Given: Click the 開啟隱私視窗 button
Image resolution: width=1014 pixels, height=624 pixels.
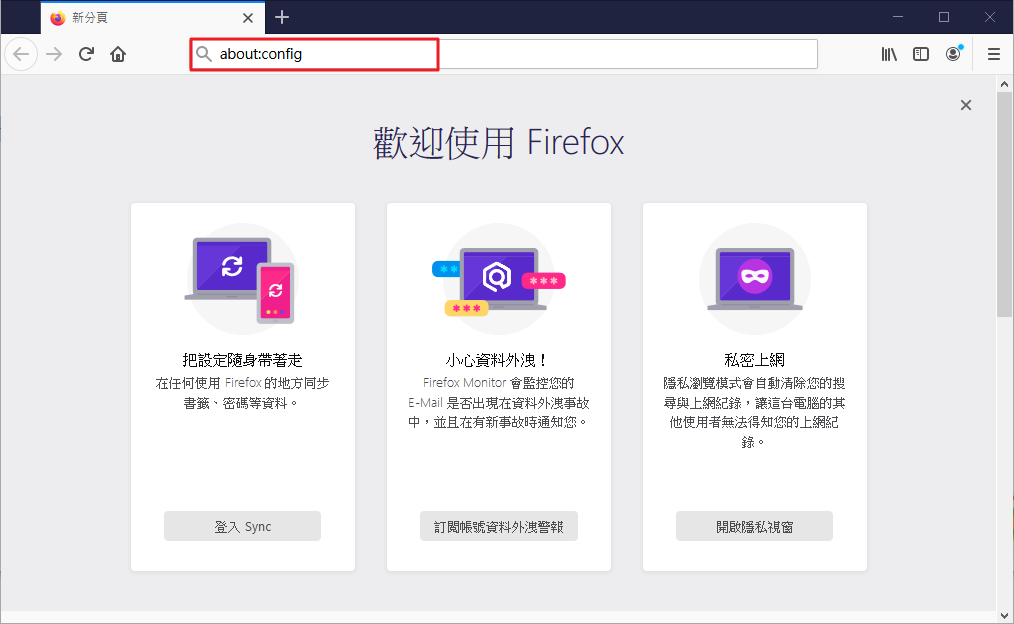Looking at the screenshot, I should pos(755,526).
